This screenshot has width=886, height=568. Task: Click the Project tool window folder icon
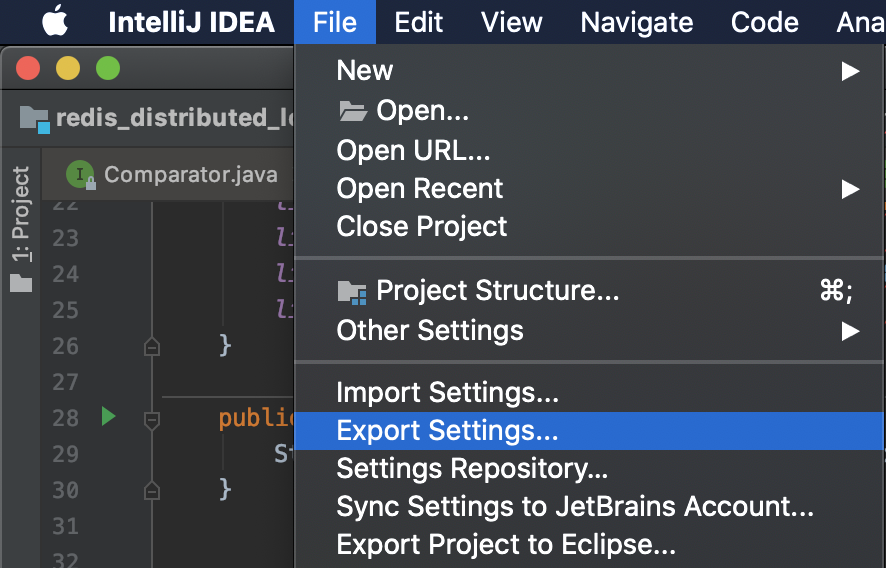[21, 283]
